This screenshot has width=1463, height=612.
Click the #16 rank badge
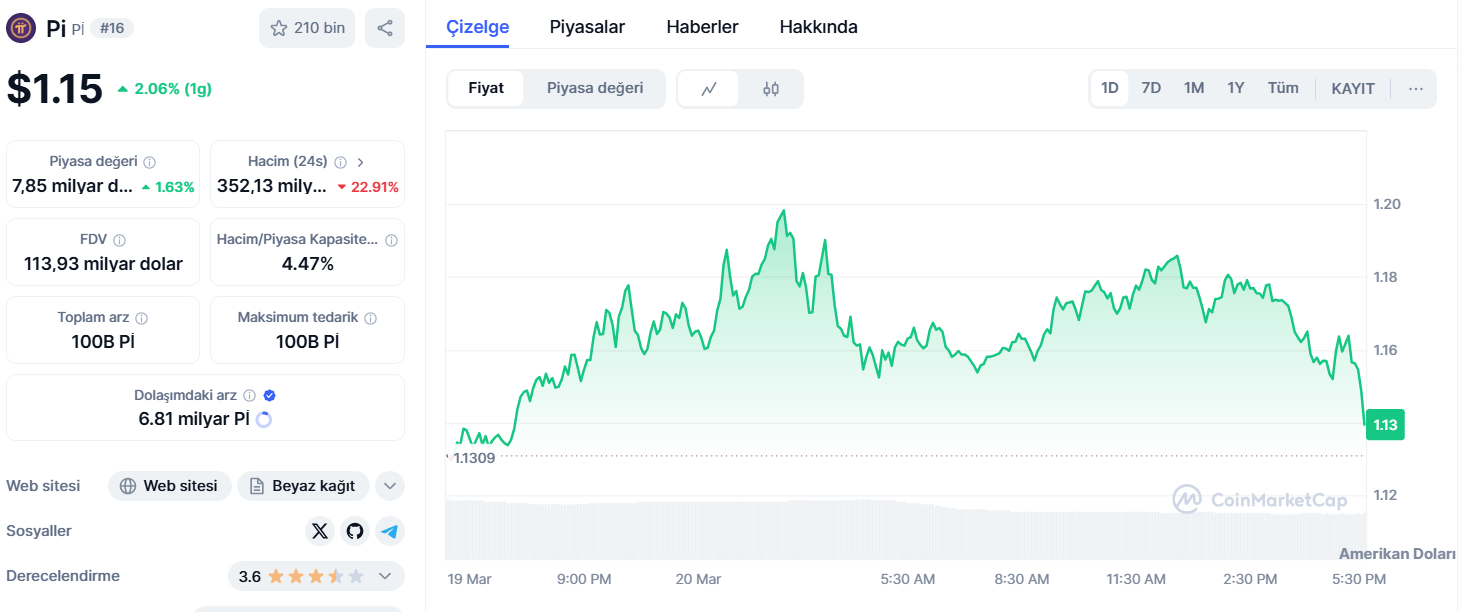[x=112, y=28]
